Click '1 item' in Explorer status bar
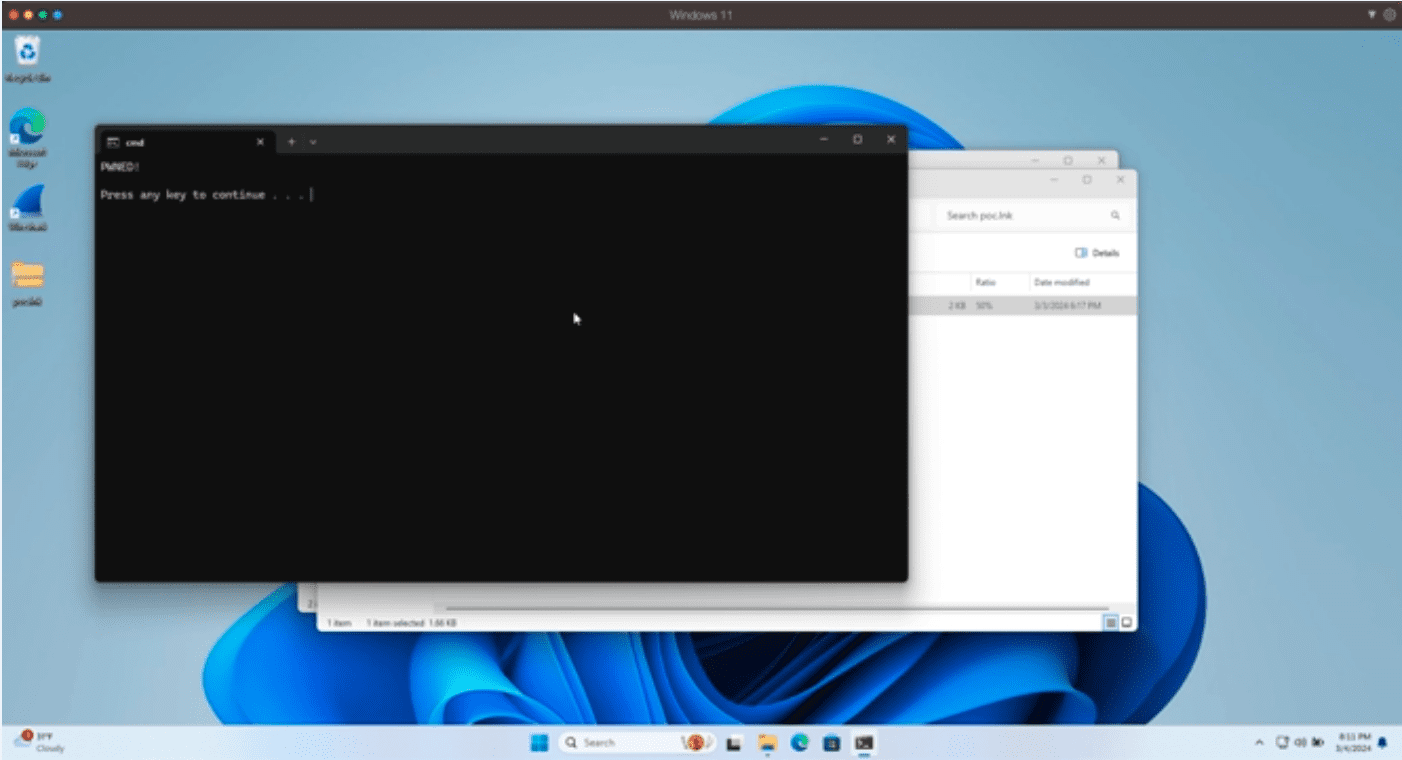This screenshot has width=1402, height=760. [x=339, y=623]
